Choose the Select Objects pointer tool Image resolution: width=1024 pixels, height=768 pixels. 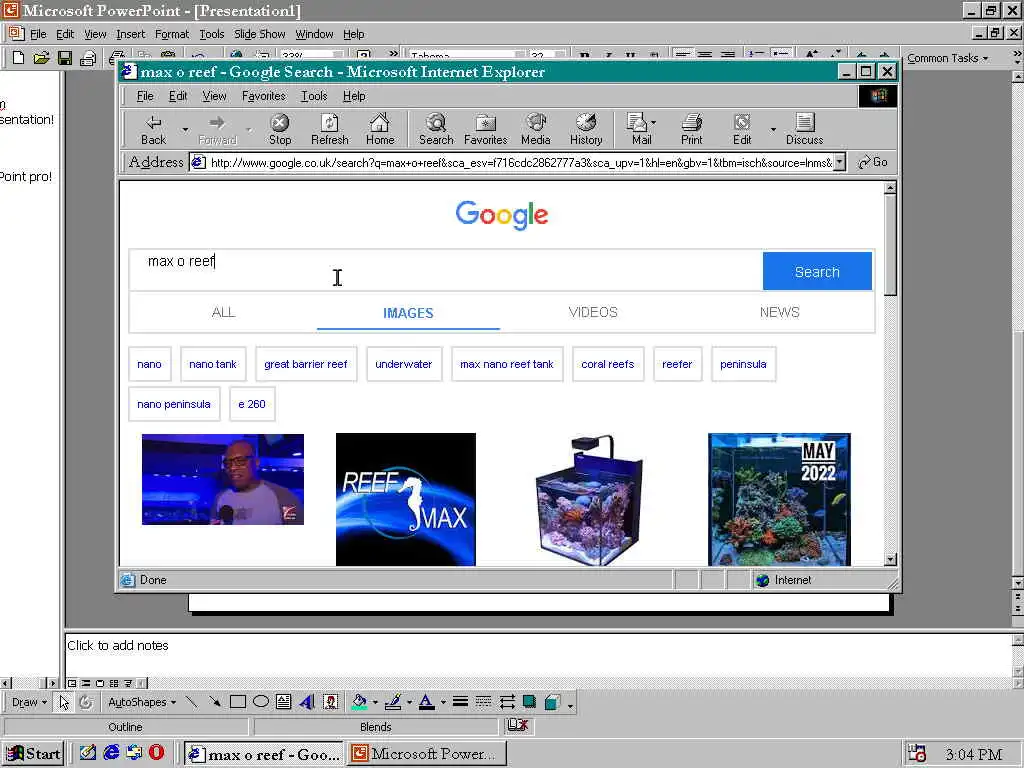coord(64,702)
